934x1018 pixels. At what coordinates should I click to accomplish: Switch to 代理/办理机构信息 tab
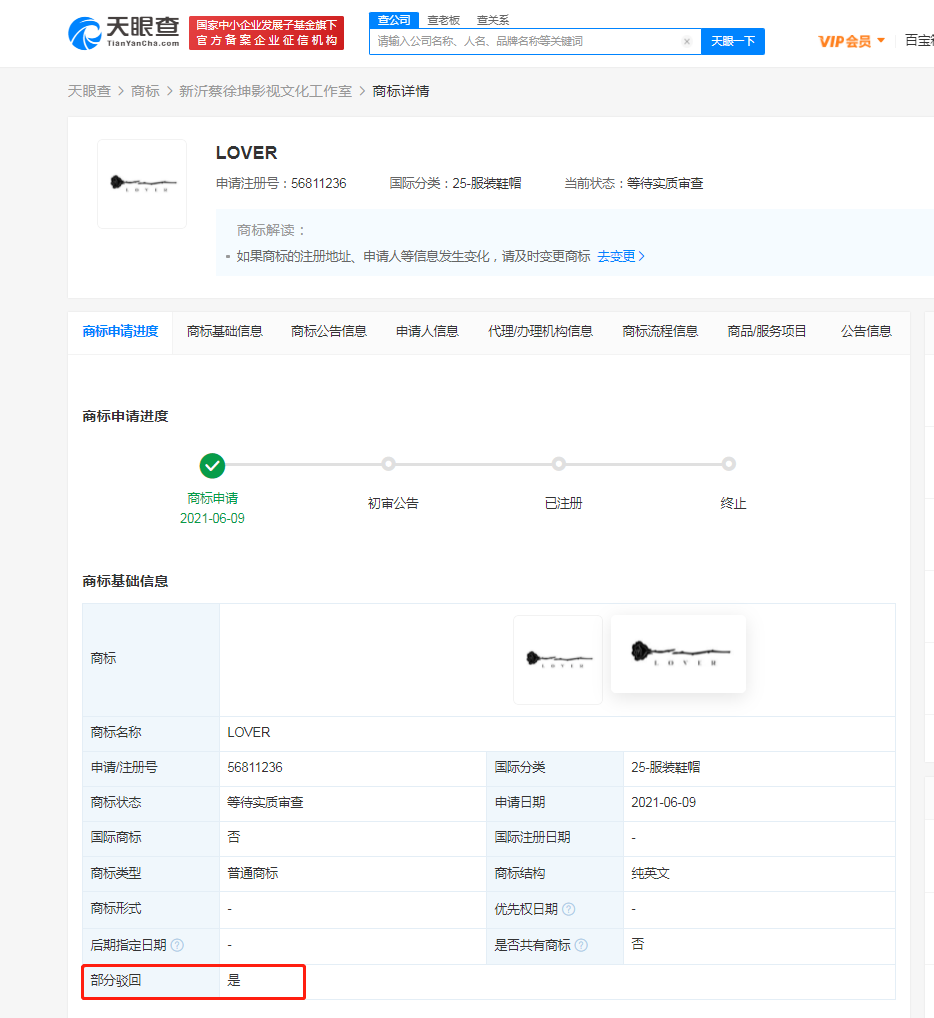pos(540,332)
